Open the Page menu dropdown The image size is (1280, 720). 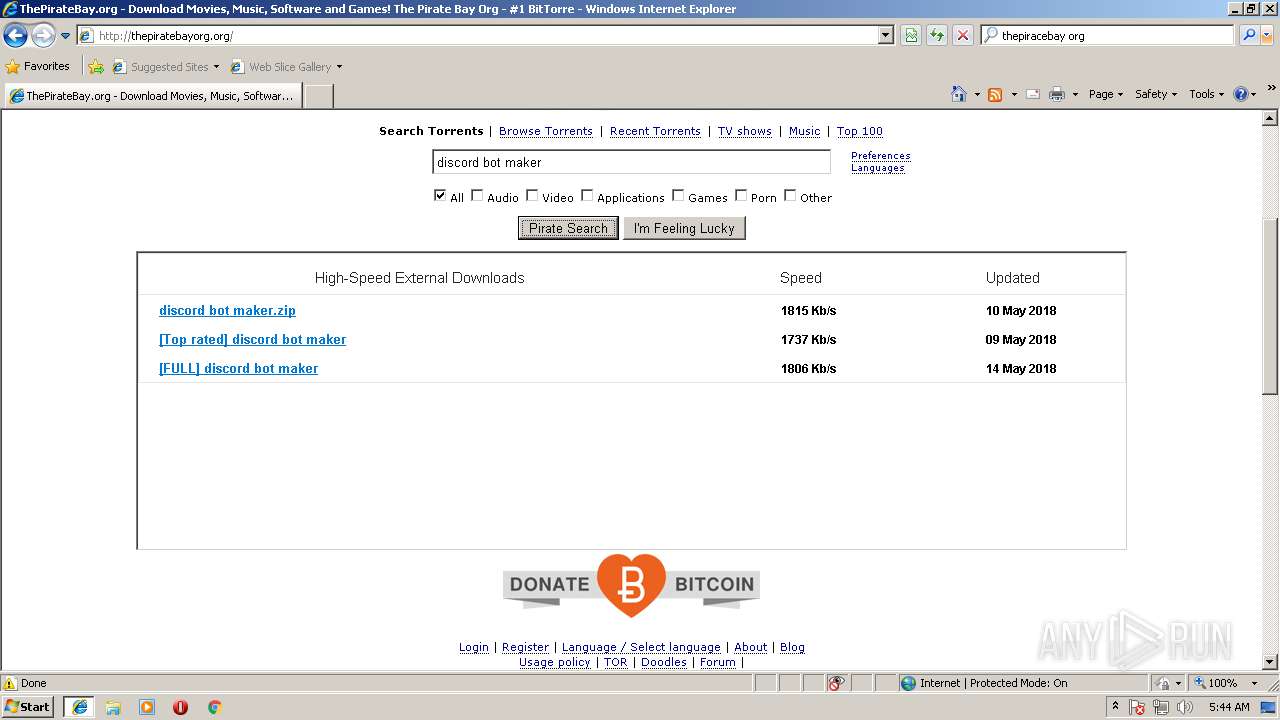click(x=1106, y=94)
